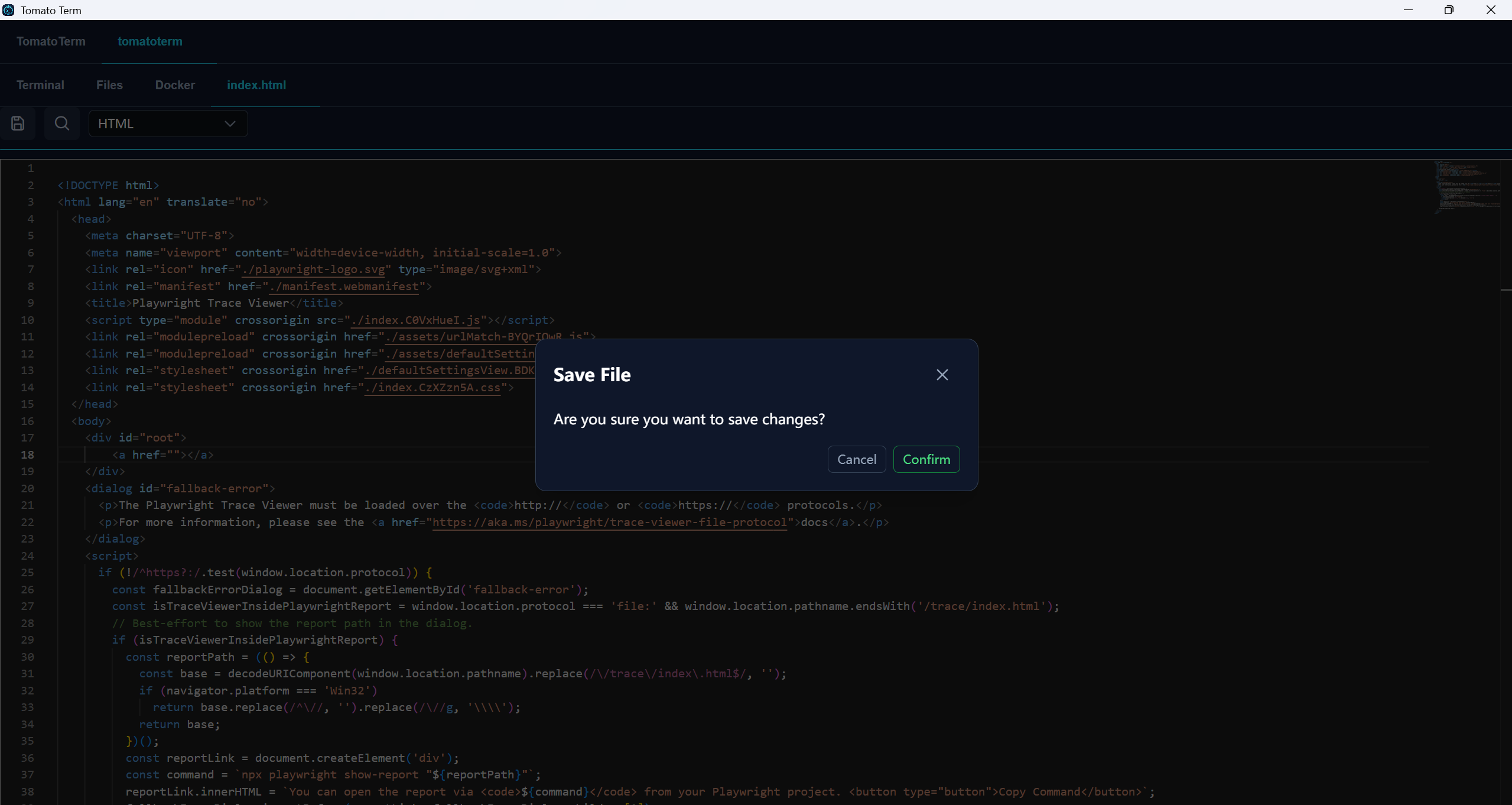This screenshot has width=1512, height=805.
Task: Close the Save File dialog with X
Action: click(x=942, y=375)
